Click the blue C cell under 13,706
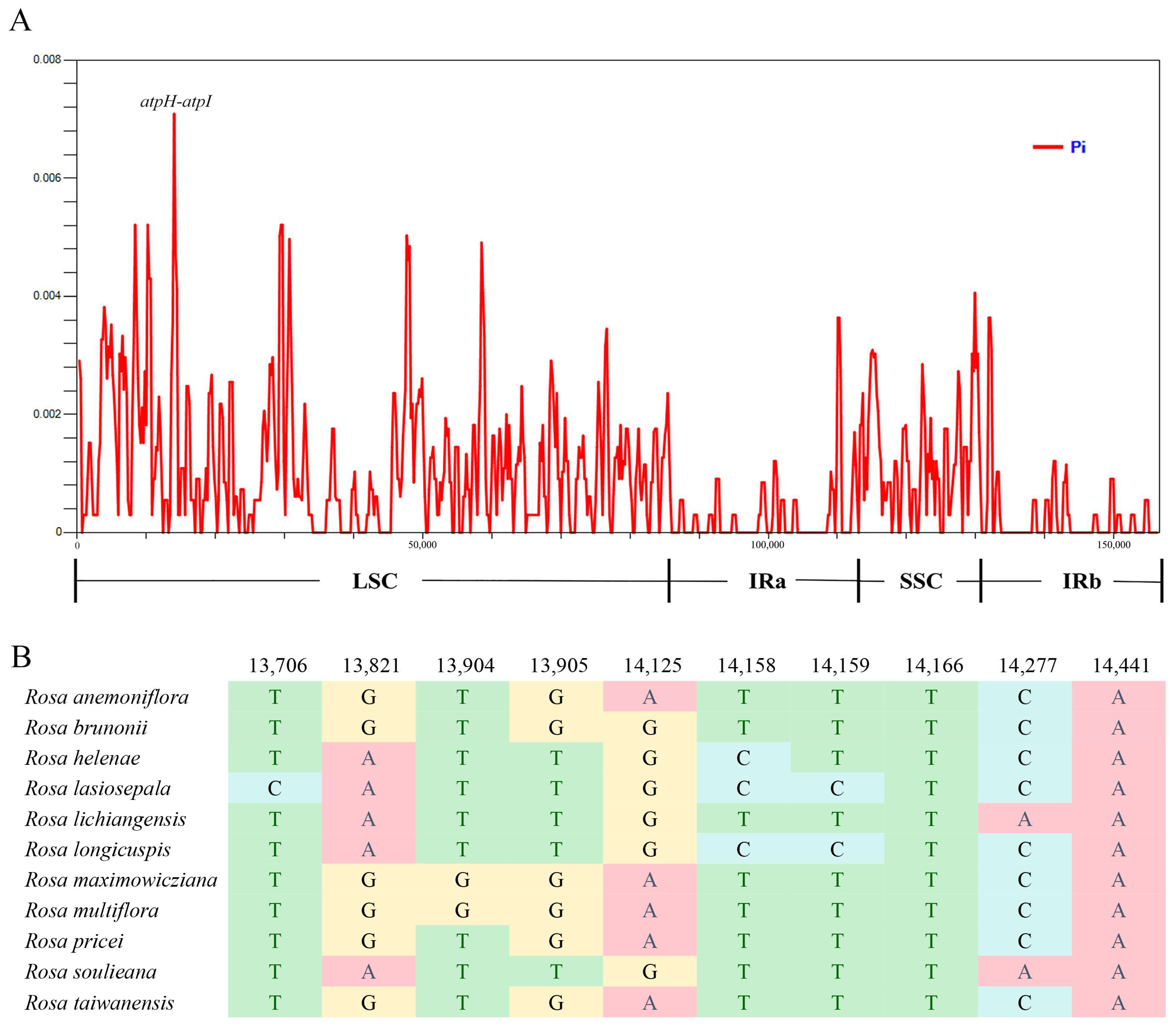The width and height of the screenshot is (1176, 1030). [x=275, y=789]
